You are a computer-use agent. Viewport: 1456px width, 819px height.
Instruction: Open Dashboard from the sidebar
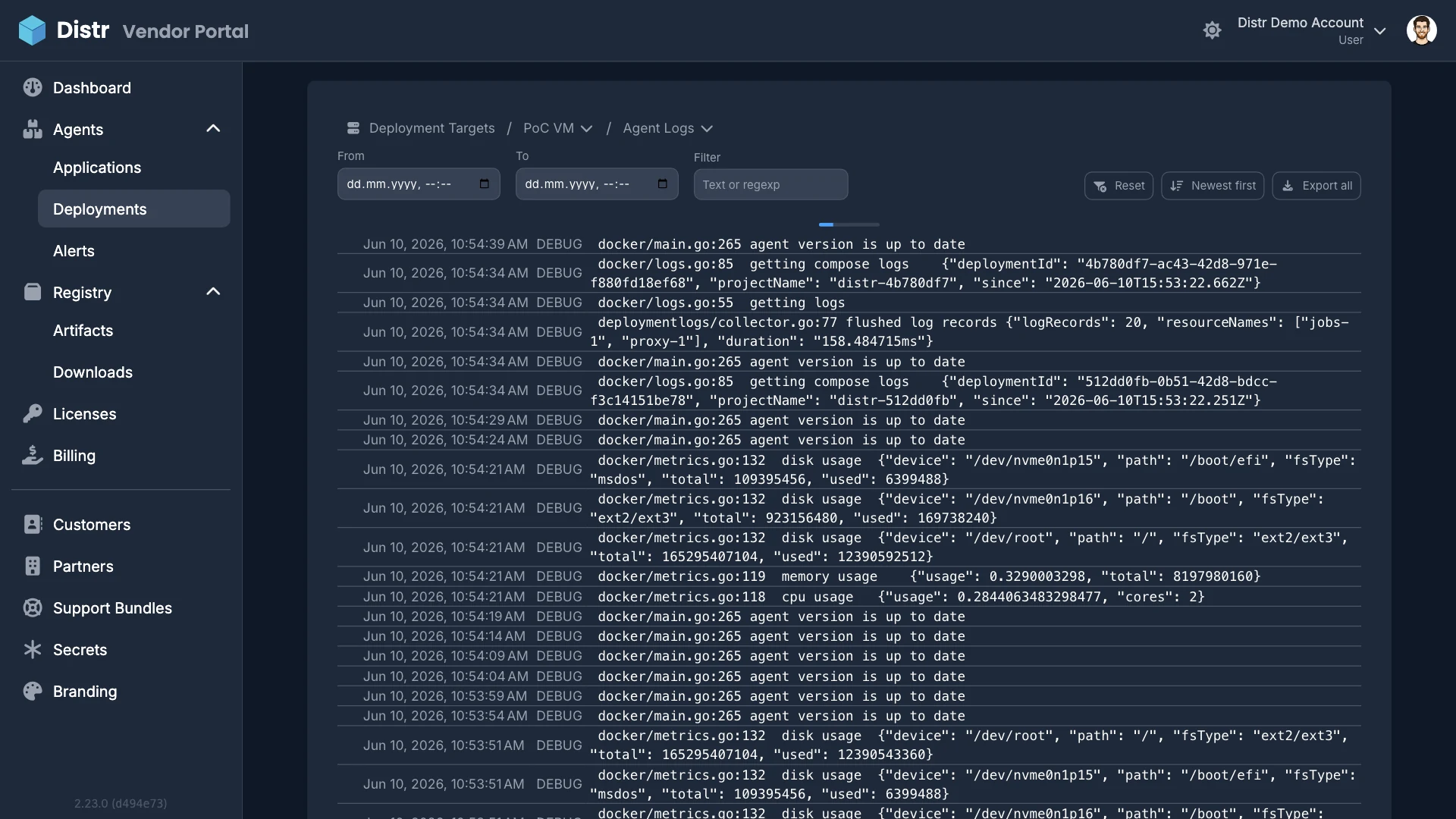[92, 87]
